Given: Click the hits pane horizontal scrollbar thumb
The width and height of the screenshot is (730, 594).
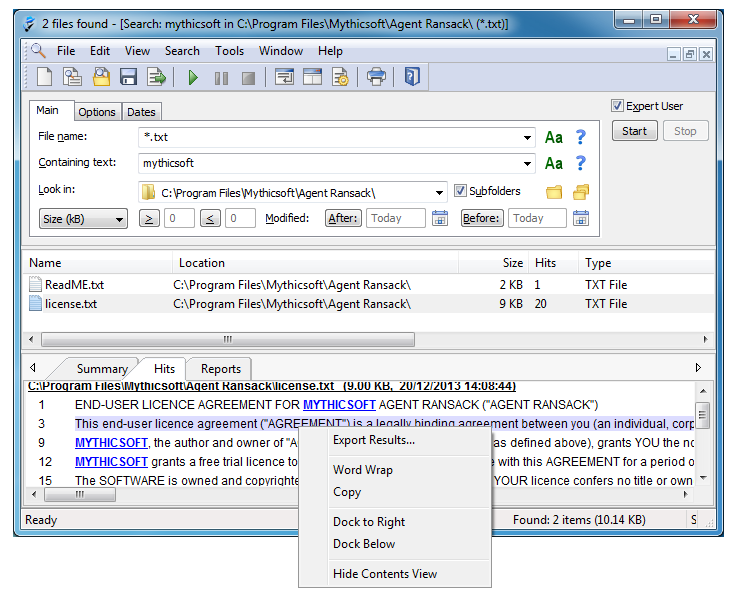Looking at the screenshot, I should pos(80,494).
